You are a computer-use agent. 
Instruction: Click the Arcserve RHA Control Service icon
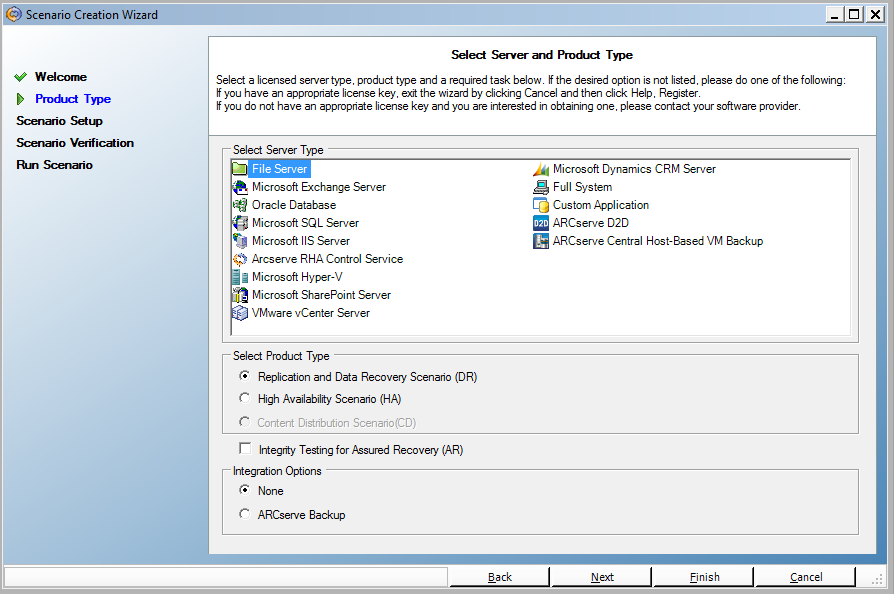239,259
